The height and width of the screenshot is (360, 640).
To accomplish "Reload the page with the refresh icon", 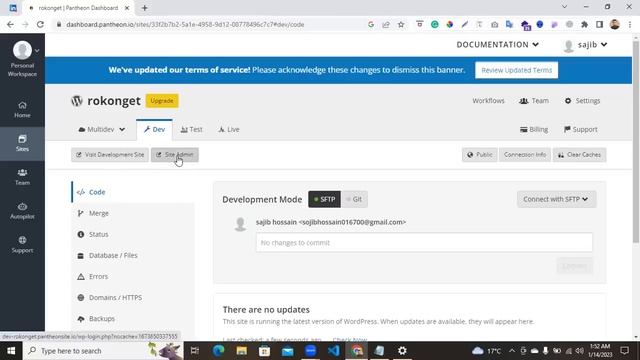I will click(40, 24).
